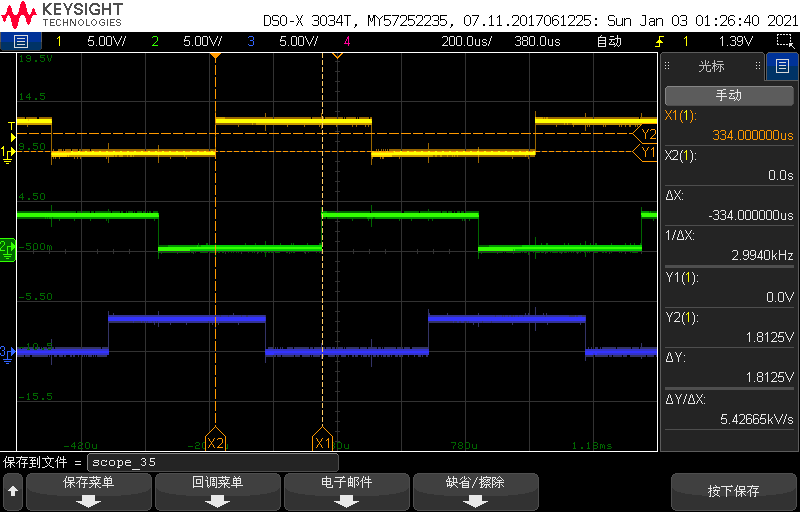Tap delay value 380.0us
800x512 pixels.
537,41
